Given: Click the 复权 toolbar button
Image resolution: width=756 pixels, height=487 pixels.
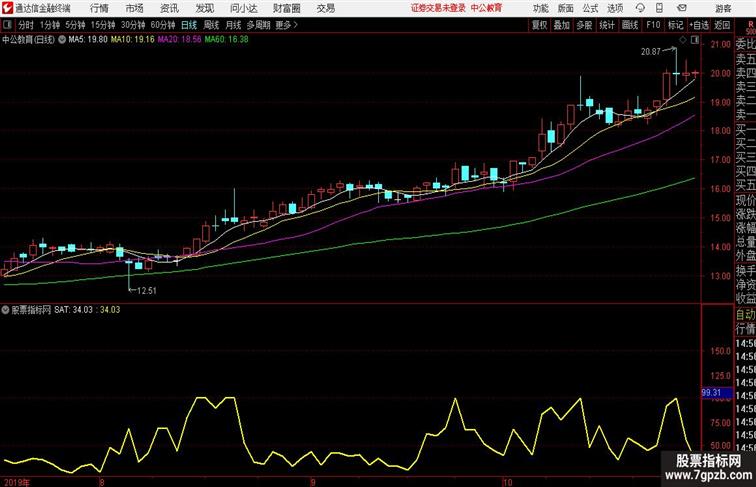Looking at the screenshot, I should [540, 25].
